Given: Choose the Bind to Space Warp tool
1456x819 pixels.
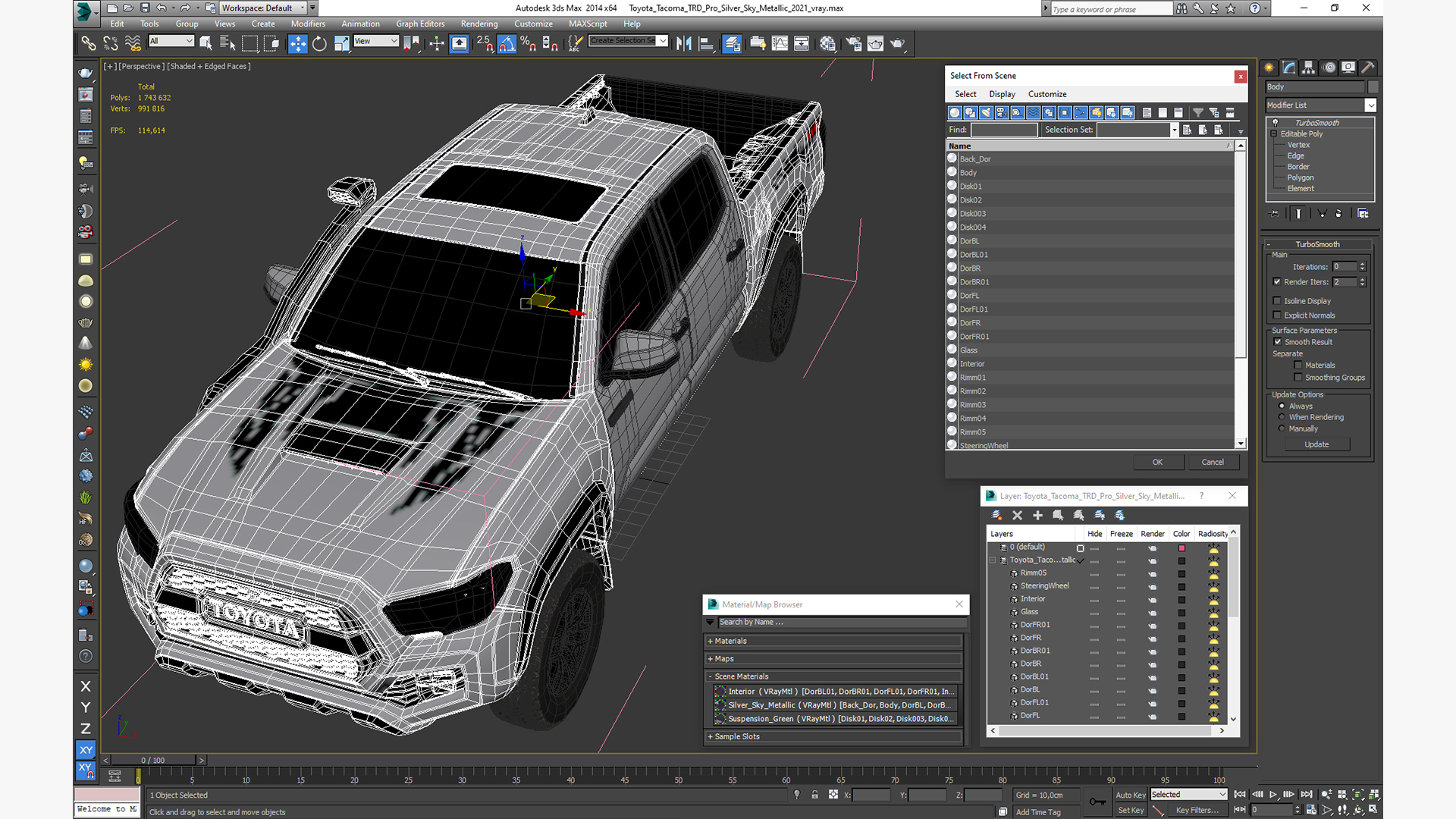Looking at the screenshot, I should click(x=133, y=43).
